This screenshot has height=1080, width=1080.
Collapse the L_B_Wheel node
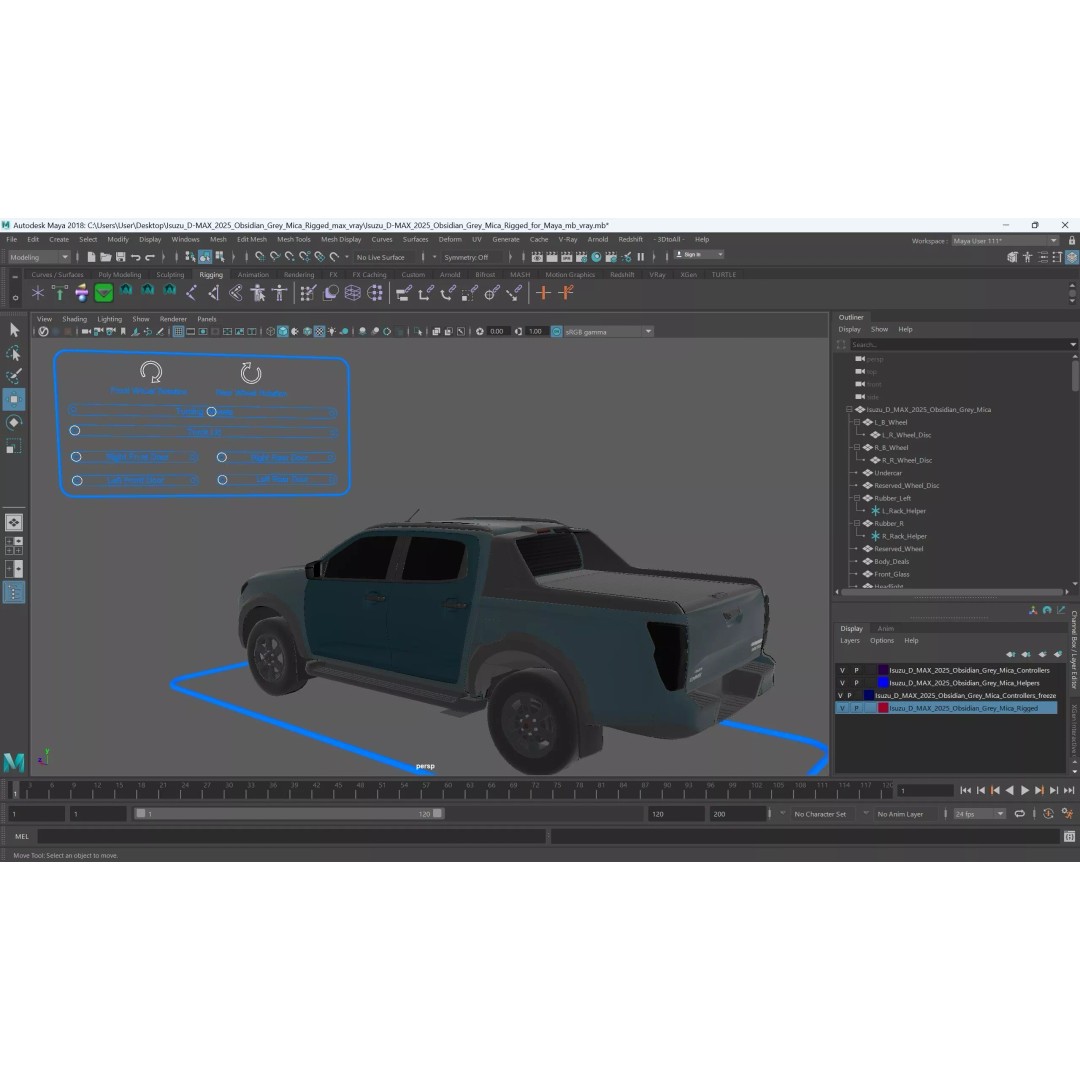coord(857,422)
